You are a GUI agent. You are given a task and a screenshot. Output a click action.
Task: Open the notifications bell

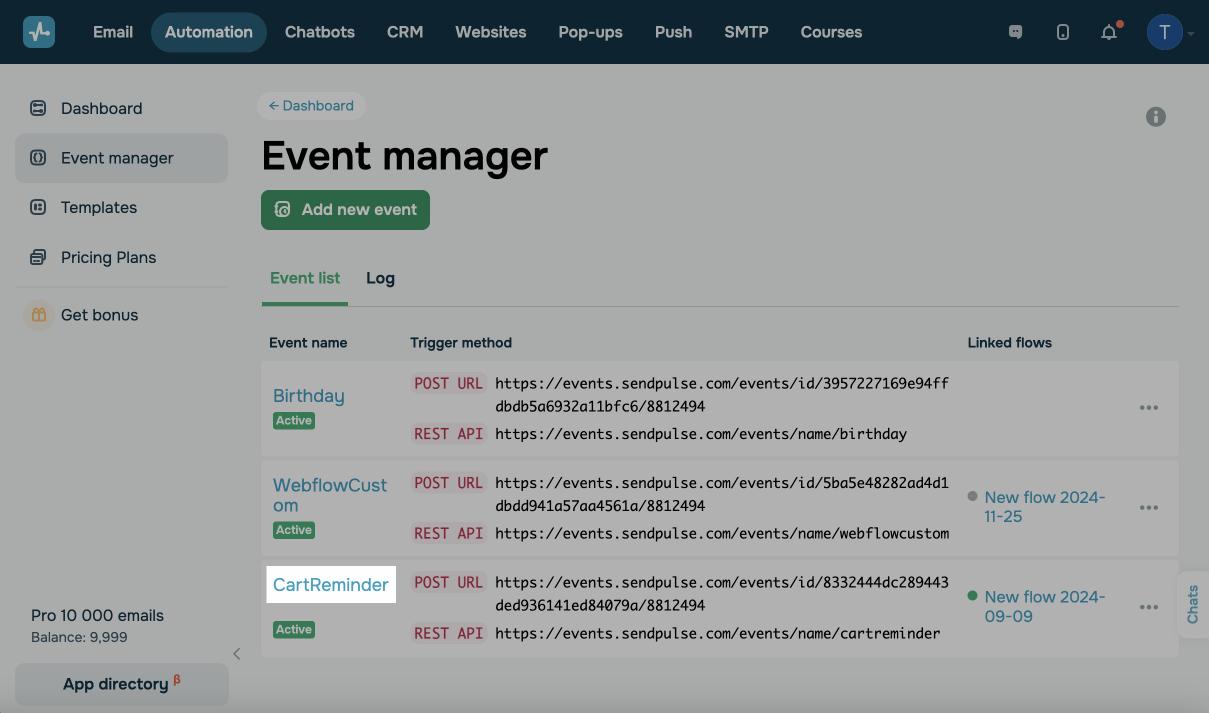[x=1109, y=32]
